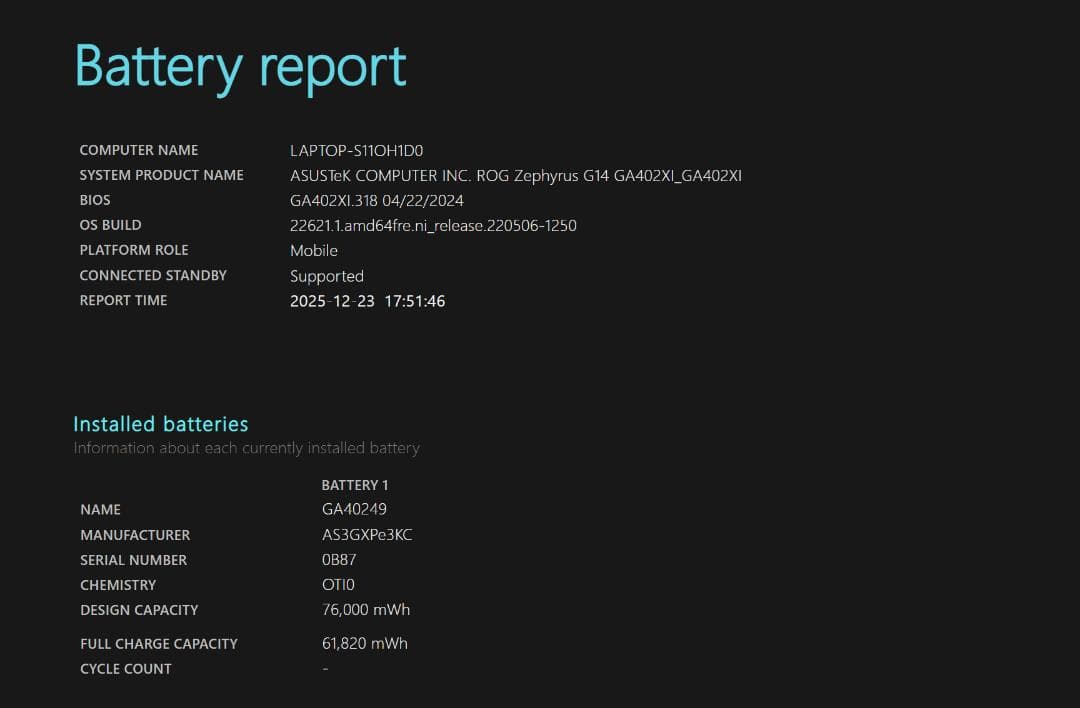Select the FULL CHARGE CAPACITY 61,820 mWh value
This screenshot has height=708, width=1080.
(364, 643)
